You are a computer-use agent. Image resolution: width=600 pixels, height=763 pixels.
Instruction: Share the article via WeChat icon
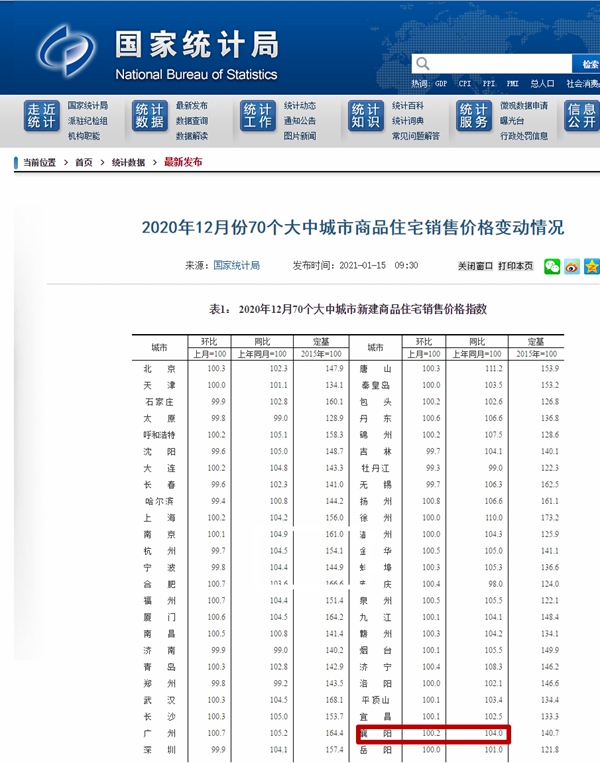click(x=552, y=266)
